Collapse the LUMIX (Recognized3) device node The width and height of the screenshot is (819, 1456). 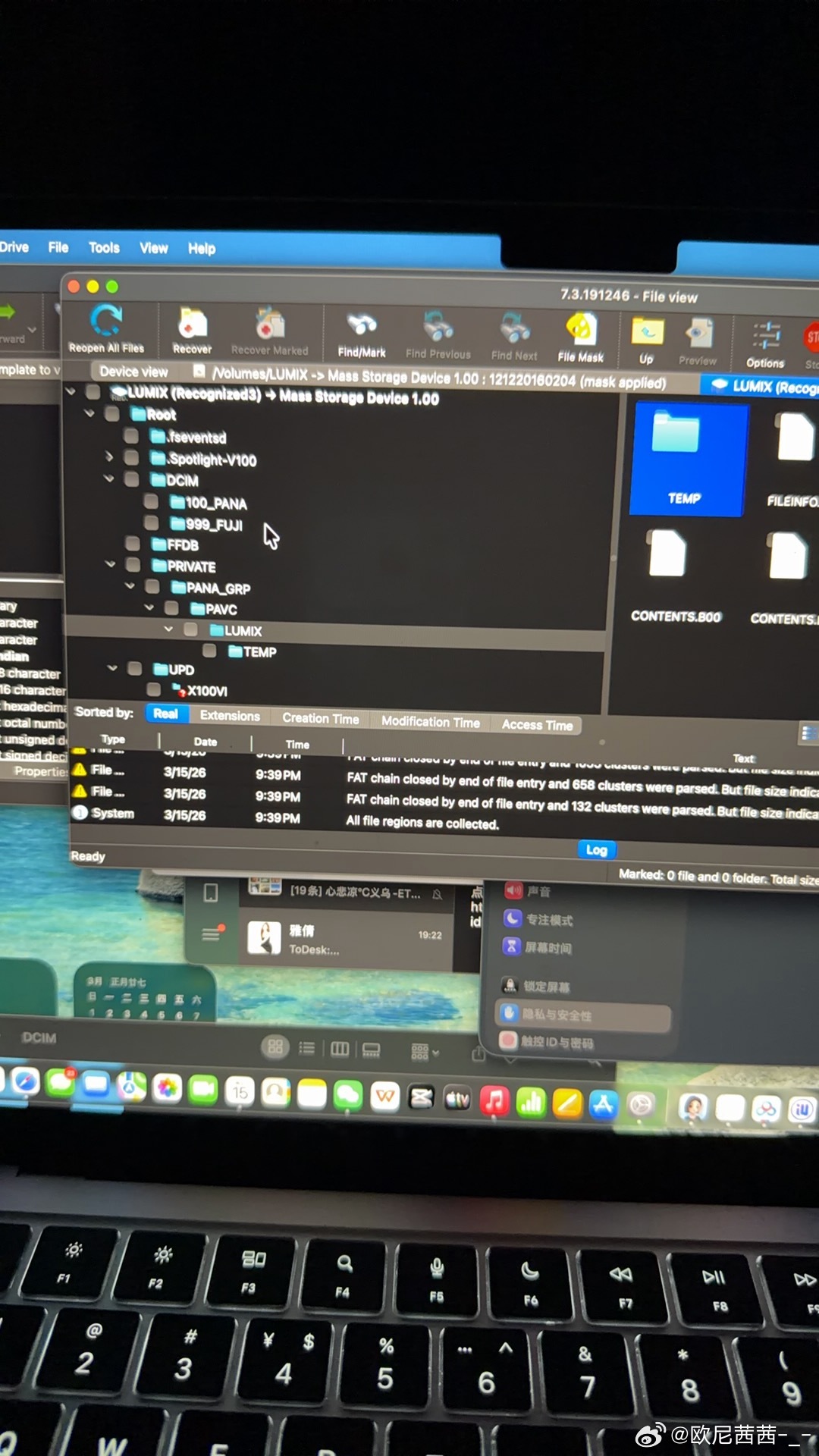(71, 391)
